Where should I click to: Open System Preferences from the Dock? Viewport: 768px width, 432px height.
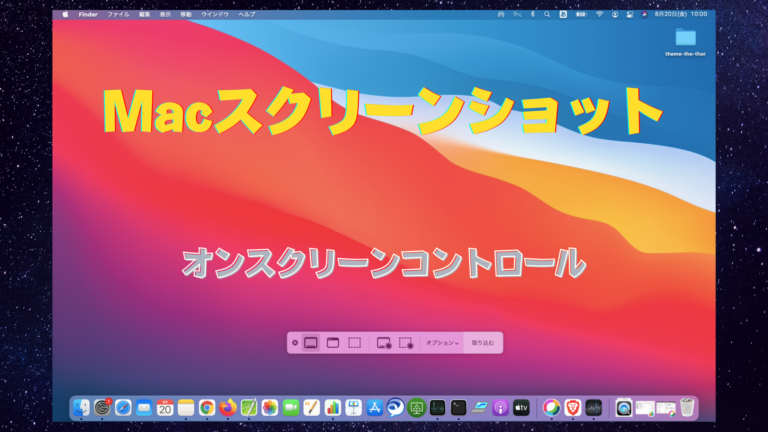coord(102,408)
